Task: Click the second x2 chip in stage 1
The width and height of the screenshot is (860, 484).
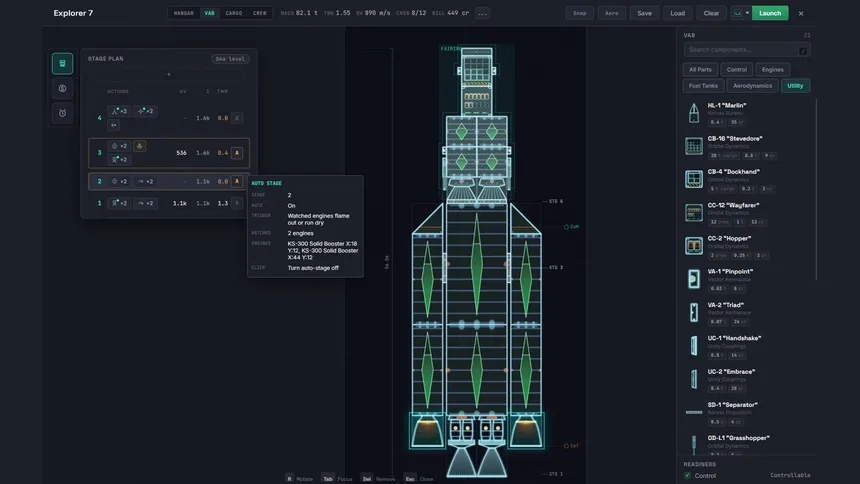Action: coord(145,203)
